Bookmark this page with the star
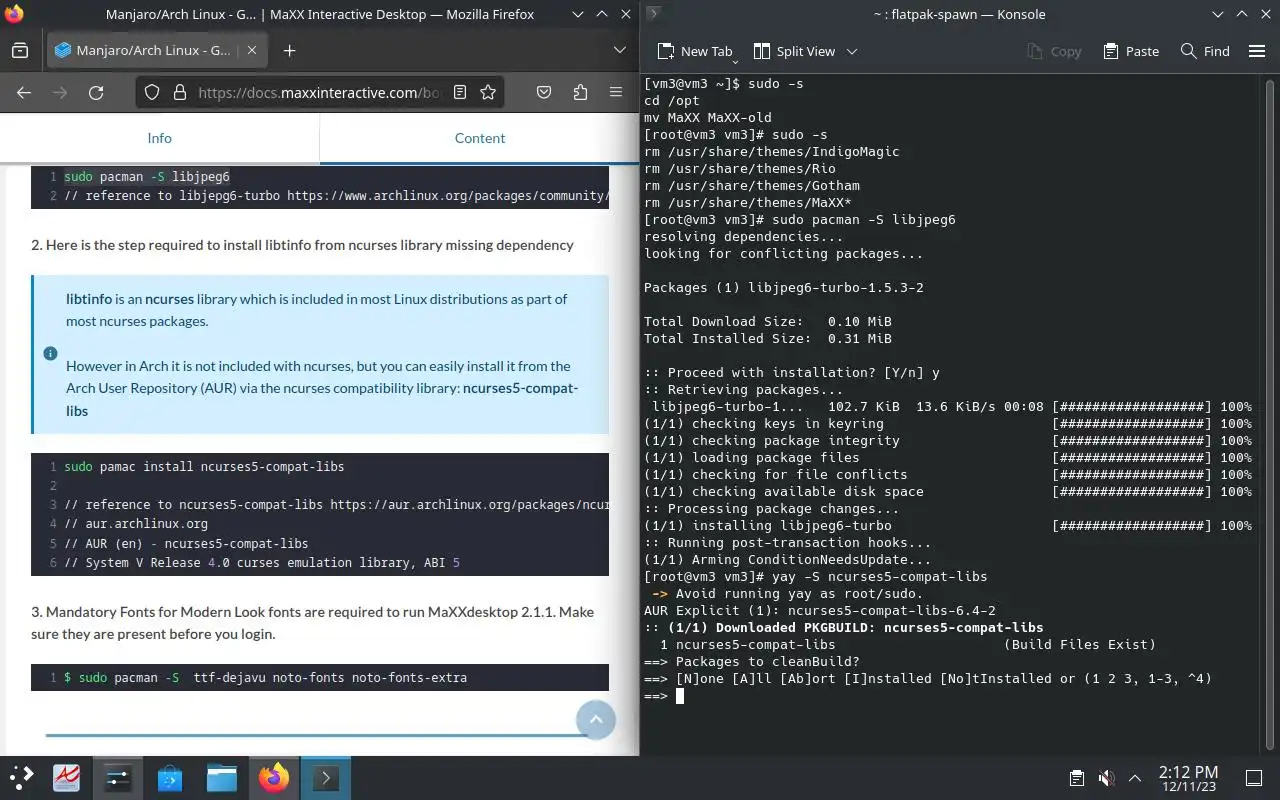The height and width of the screenshot is (800, 1280). [x=488, y=92]
